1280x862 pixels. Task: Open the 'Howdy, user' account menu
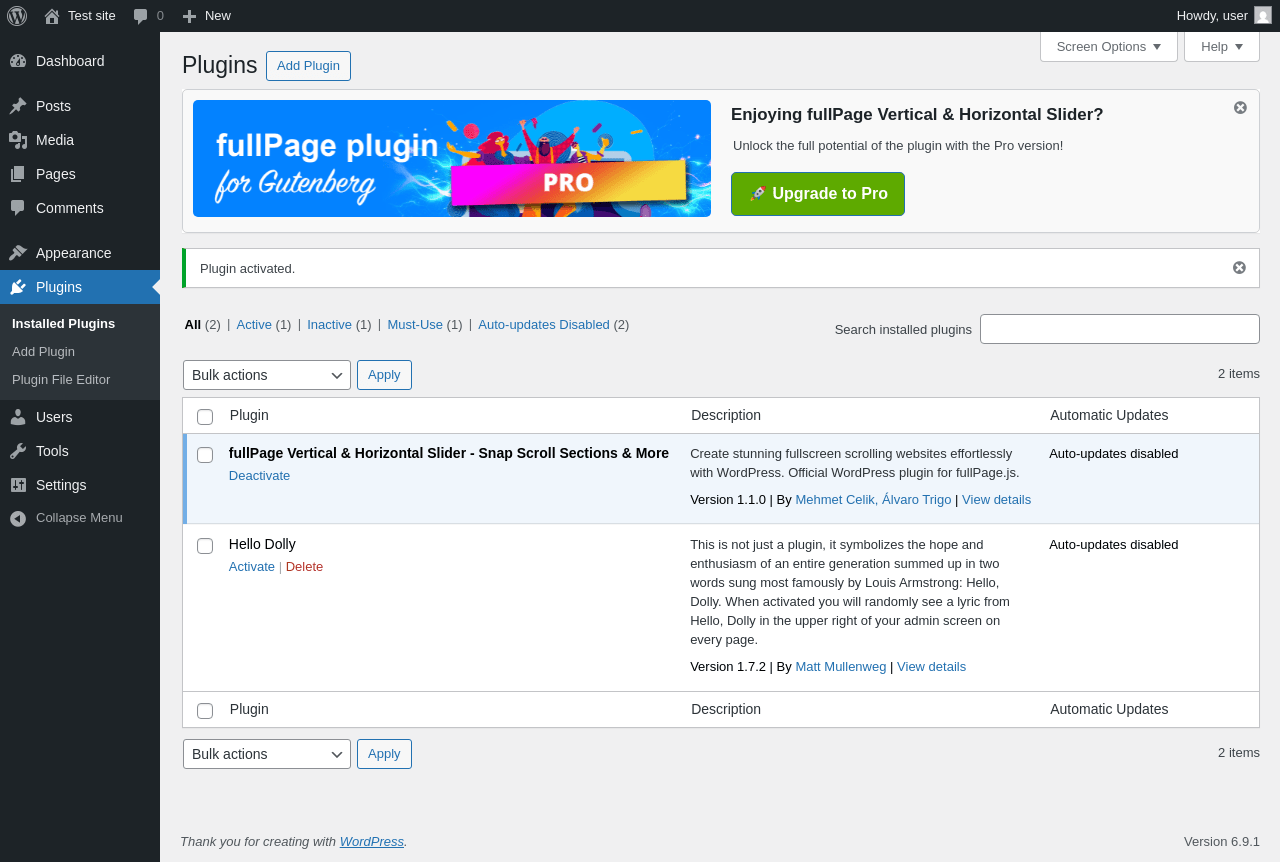[1224, 16]
